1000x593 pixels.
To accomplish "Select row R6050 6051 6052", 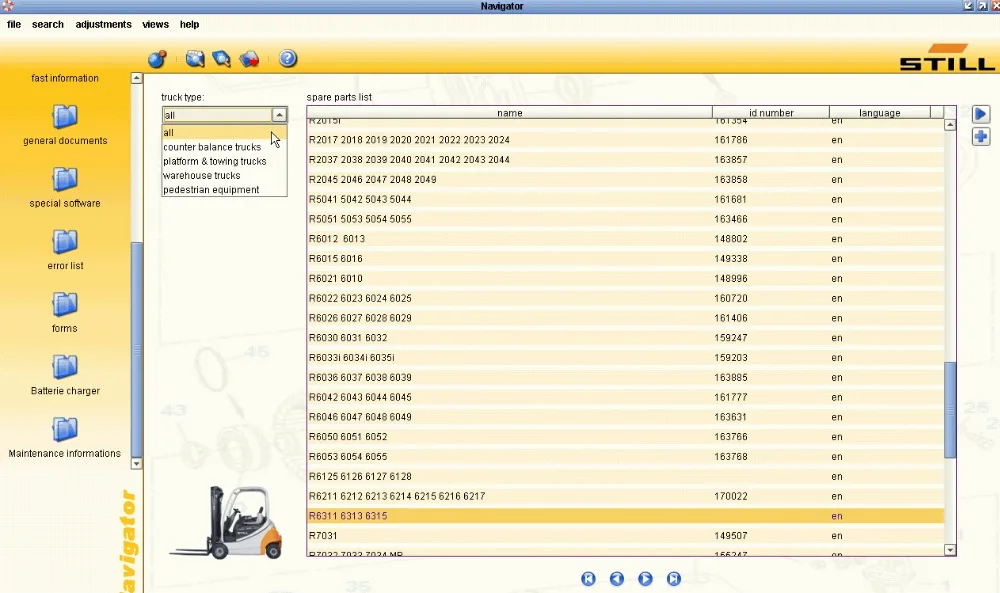I will click(625, 436).
